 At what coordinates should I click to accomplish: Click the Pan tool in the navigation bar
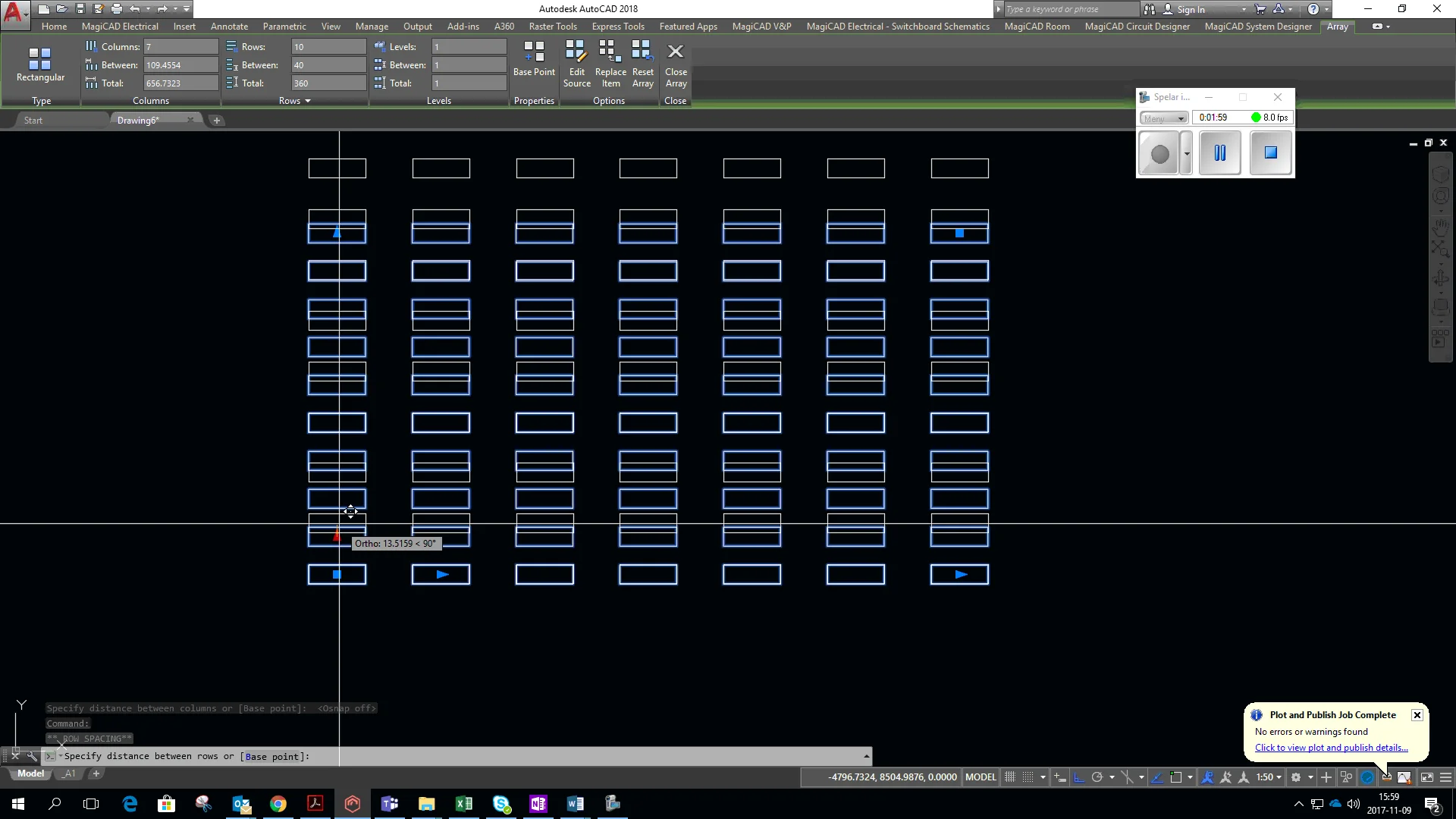coord(1441,227)
